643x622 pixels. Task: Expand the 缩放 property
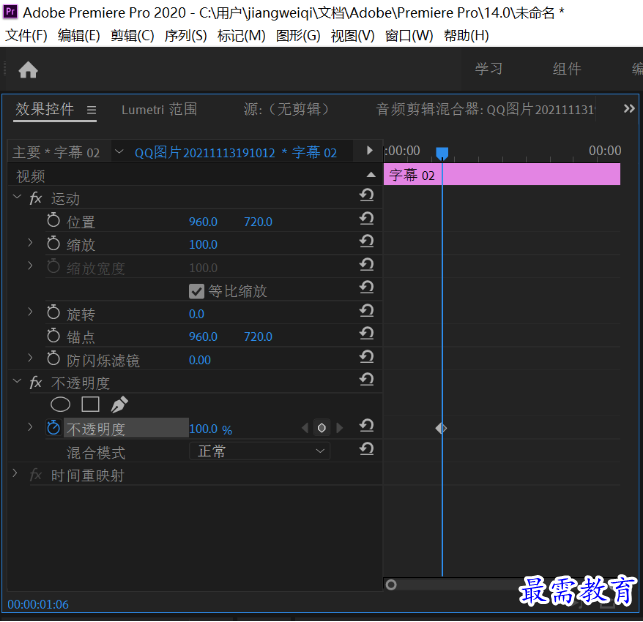pos(30,243)
